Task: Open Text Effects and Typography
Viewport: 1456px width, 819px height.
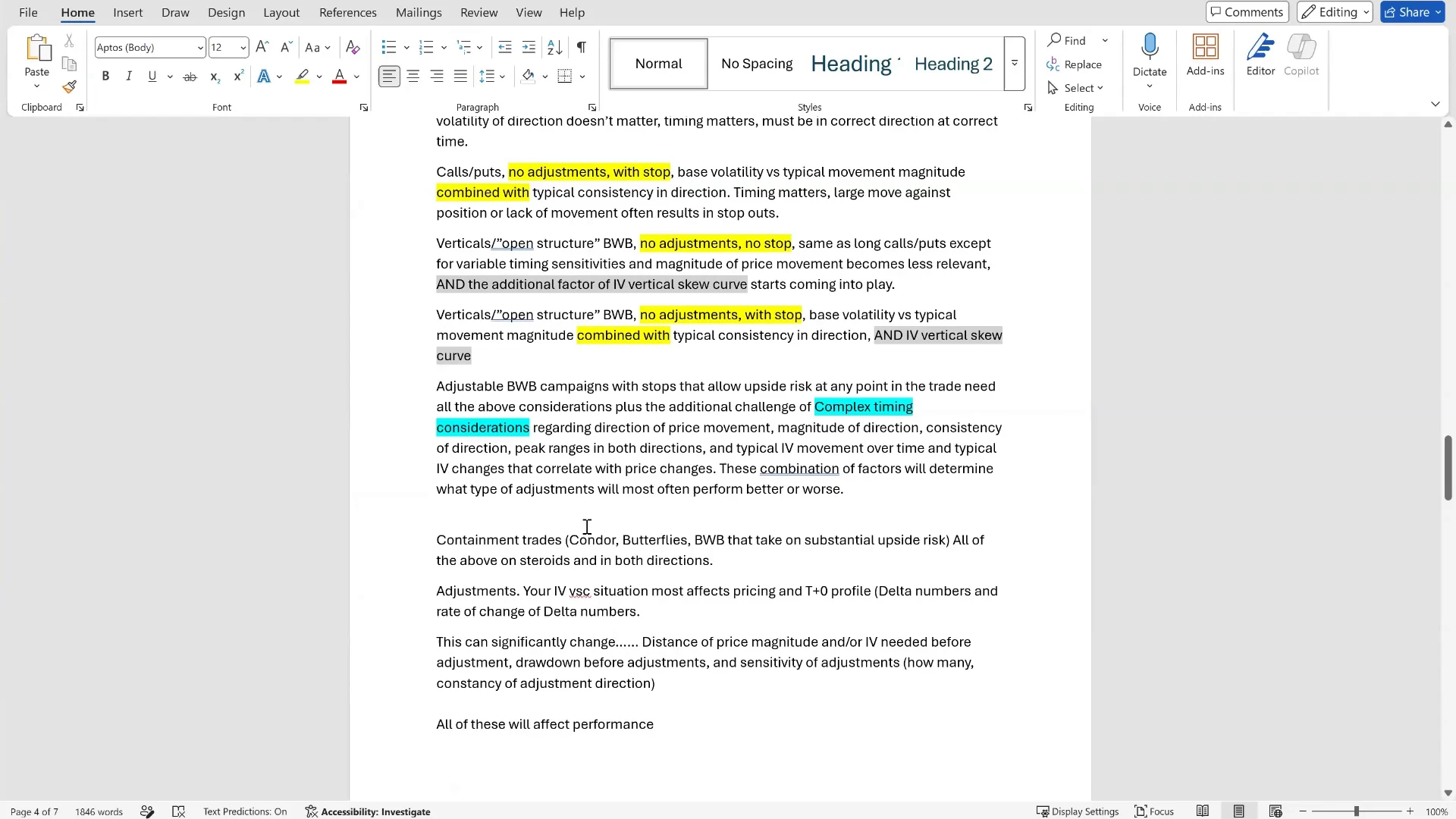Action: pos(264,76)
